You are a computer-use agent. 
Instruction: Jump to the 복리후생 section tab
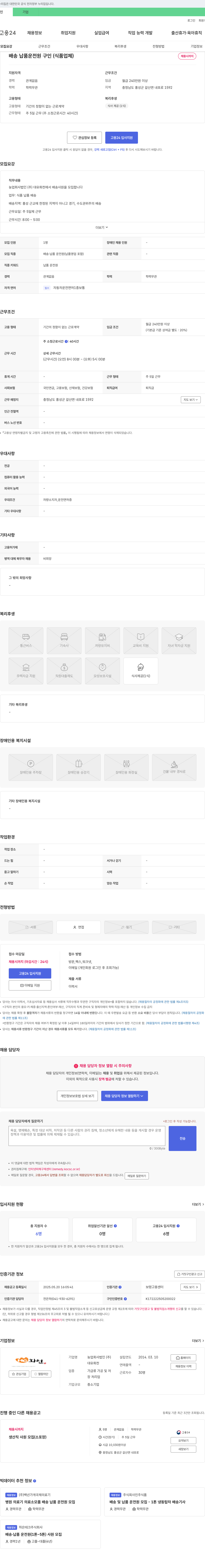pos(120,46)
